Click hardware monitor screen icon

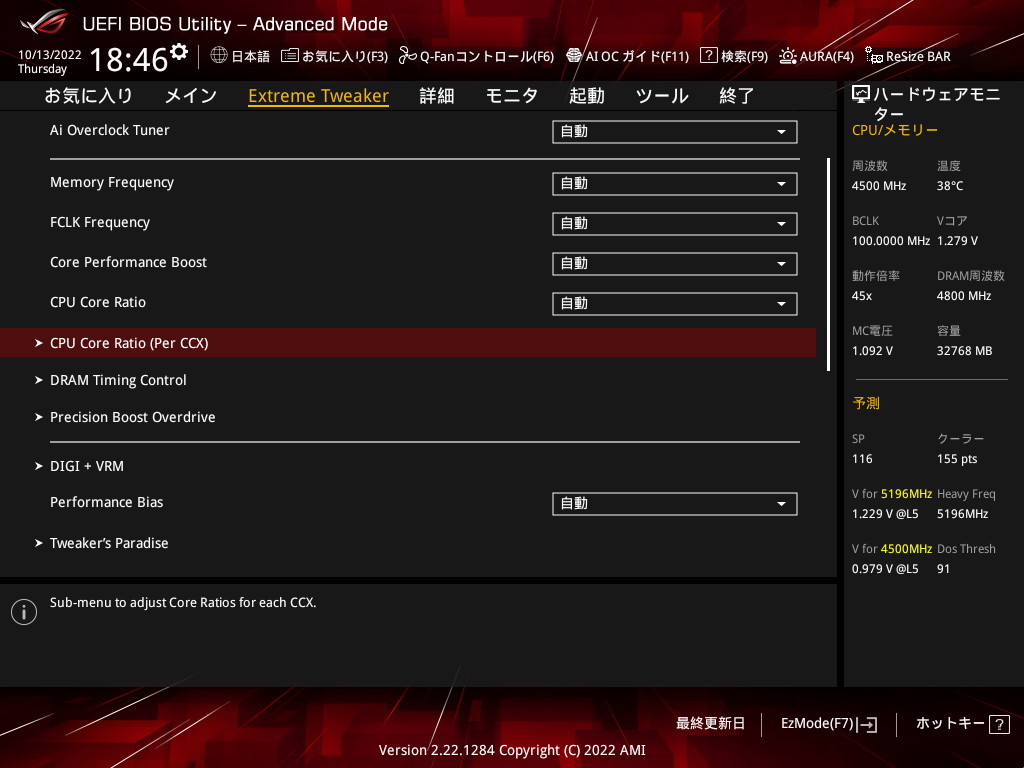(861, 95)
